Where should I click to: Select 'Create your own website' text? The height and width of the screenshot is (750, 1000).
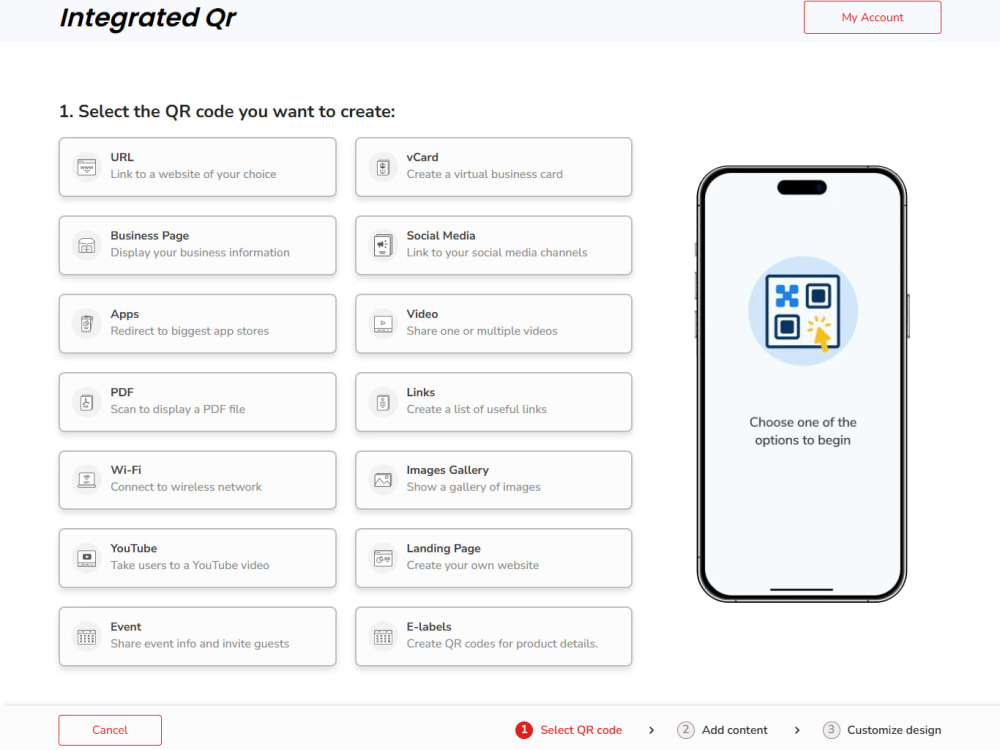tap(473, 566)
